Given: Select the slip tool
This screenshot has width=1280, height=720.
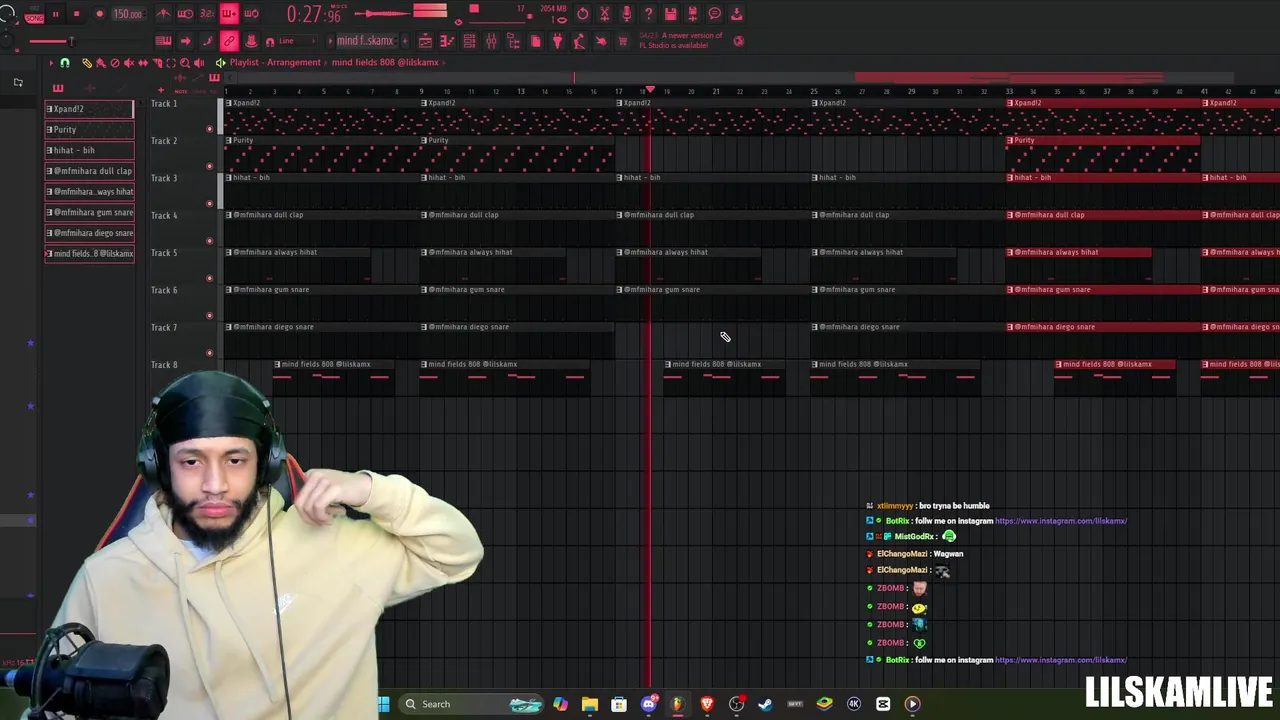Looking at the screenshot, I should pyautogui.click(x=143, y=63).
